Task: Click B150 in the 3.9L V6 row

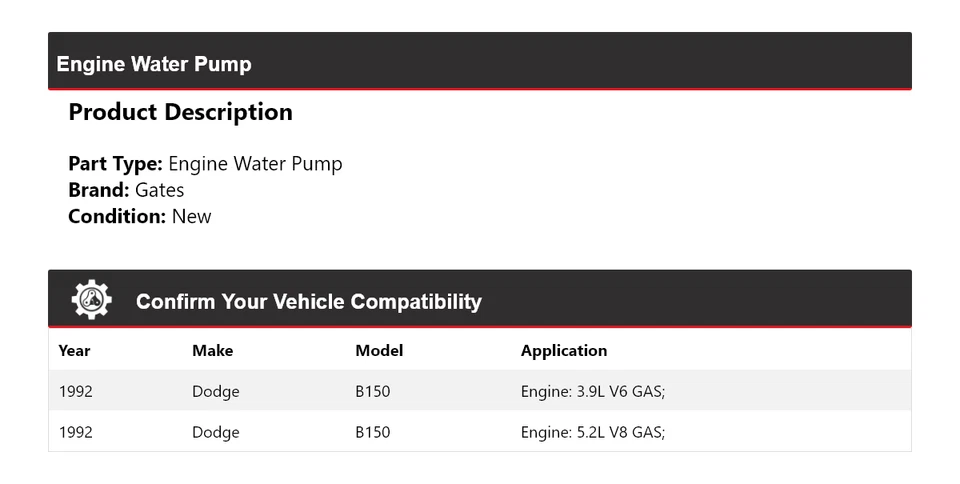Action: [x=372, y=392]
